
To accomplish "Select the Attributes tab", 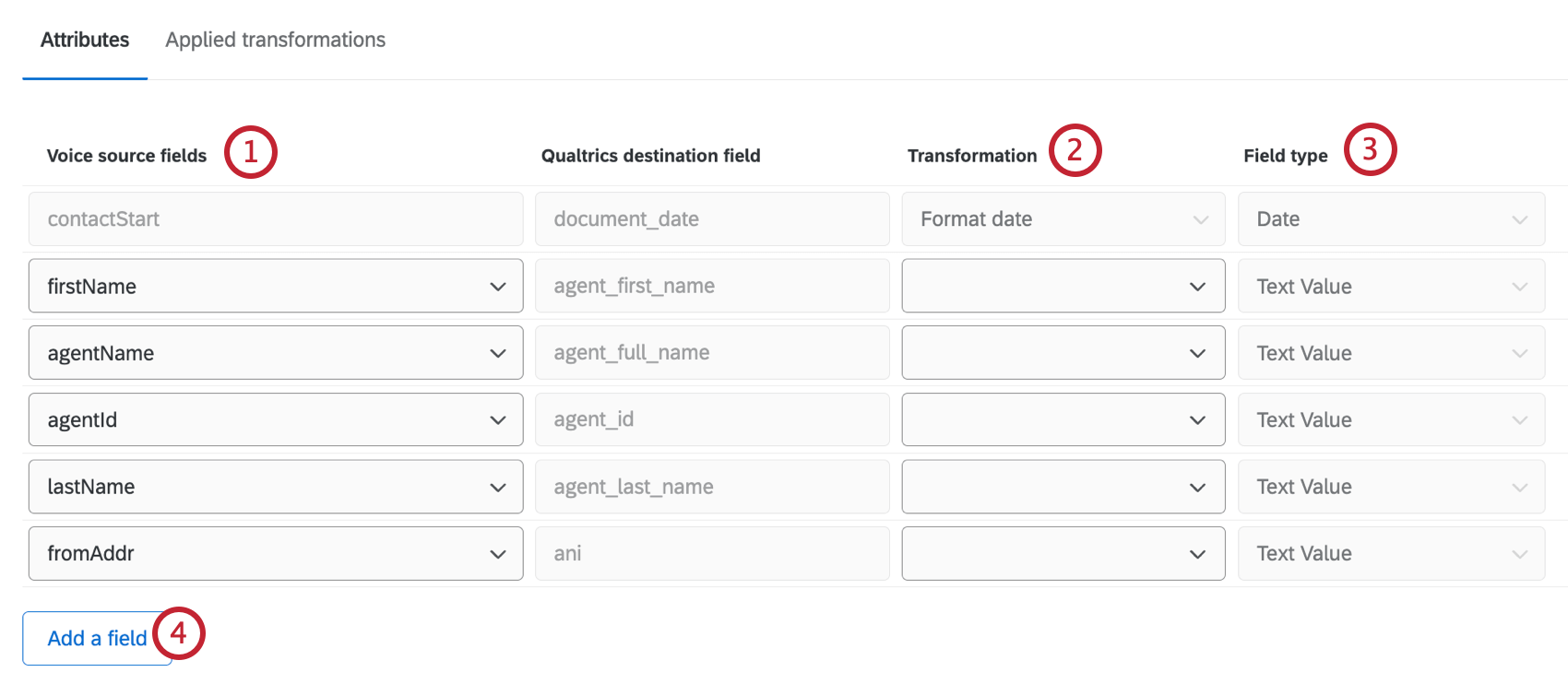I will (85, 40).
